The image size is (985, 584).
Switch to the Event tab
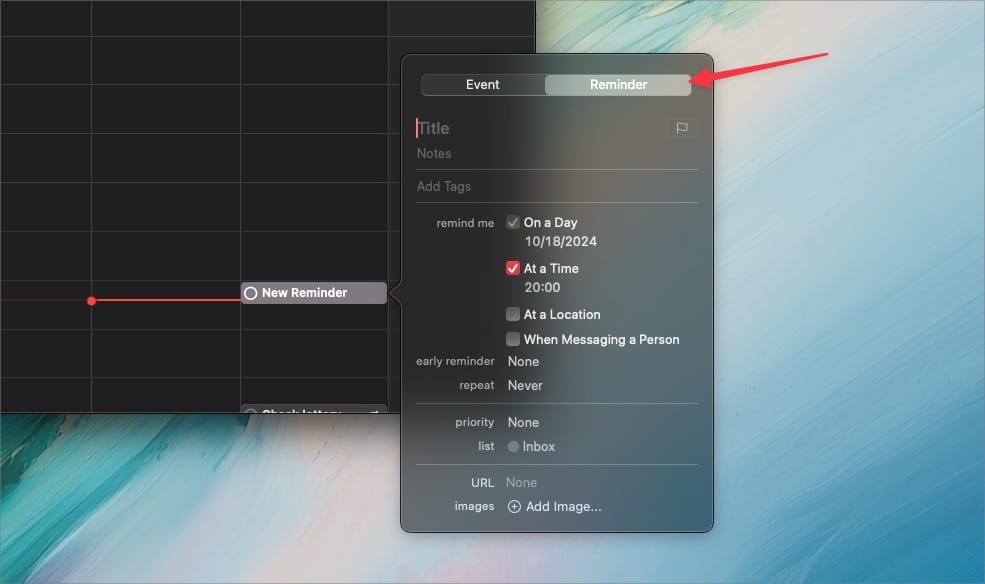[484, 85]
